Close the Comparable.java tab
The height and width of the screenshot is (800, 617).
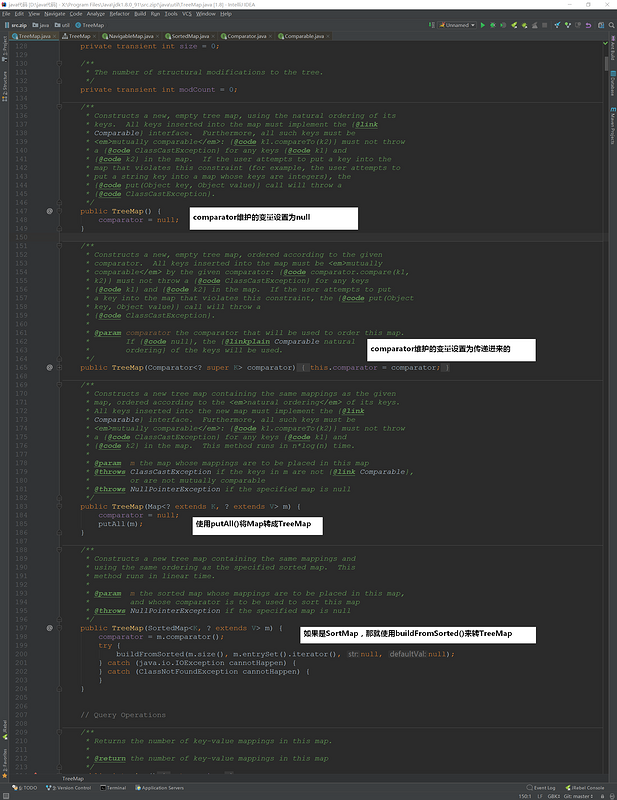coord(328,36)
